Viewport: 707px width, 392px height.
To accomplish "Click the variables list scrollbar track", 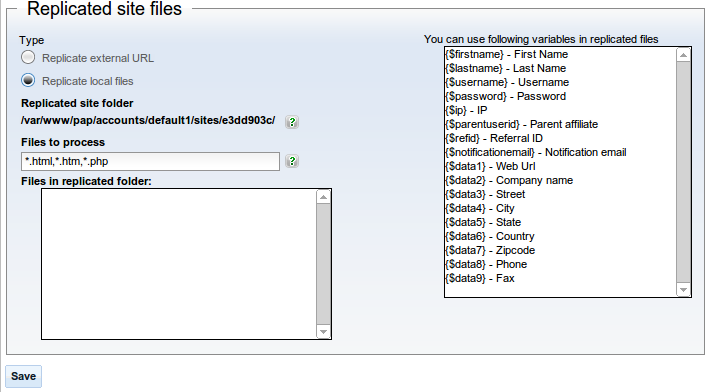I will tap(684, 172).
